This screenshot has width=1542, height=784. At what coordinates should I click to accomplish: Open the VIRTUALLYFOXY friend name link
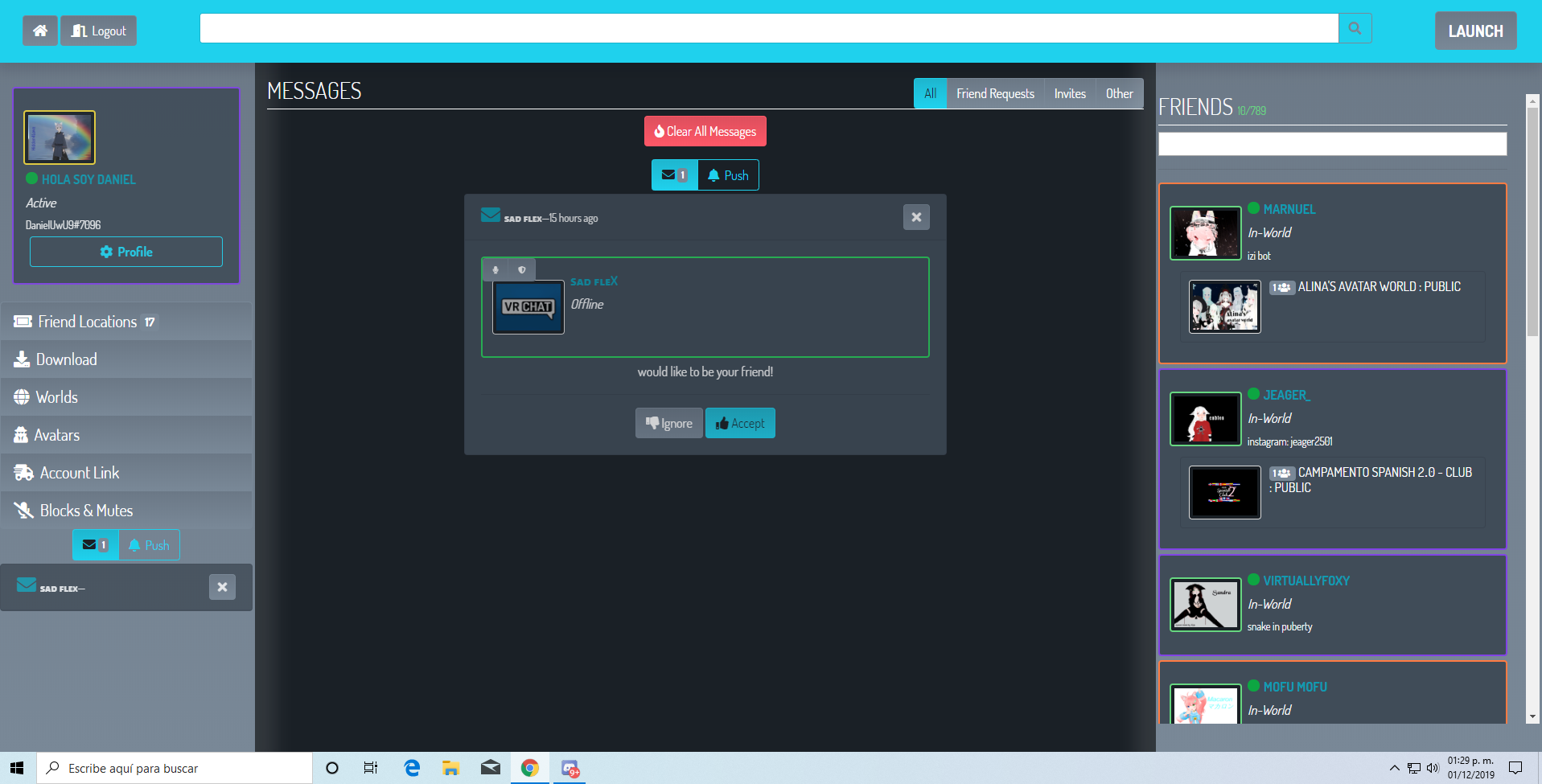point(1306,581)
